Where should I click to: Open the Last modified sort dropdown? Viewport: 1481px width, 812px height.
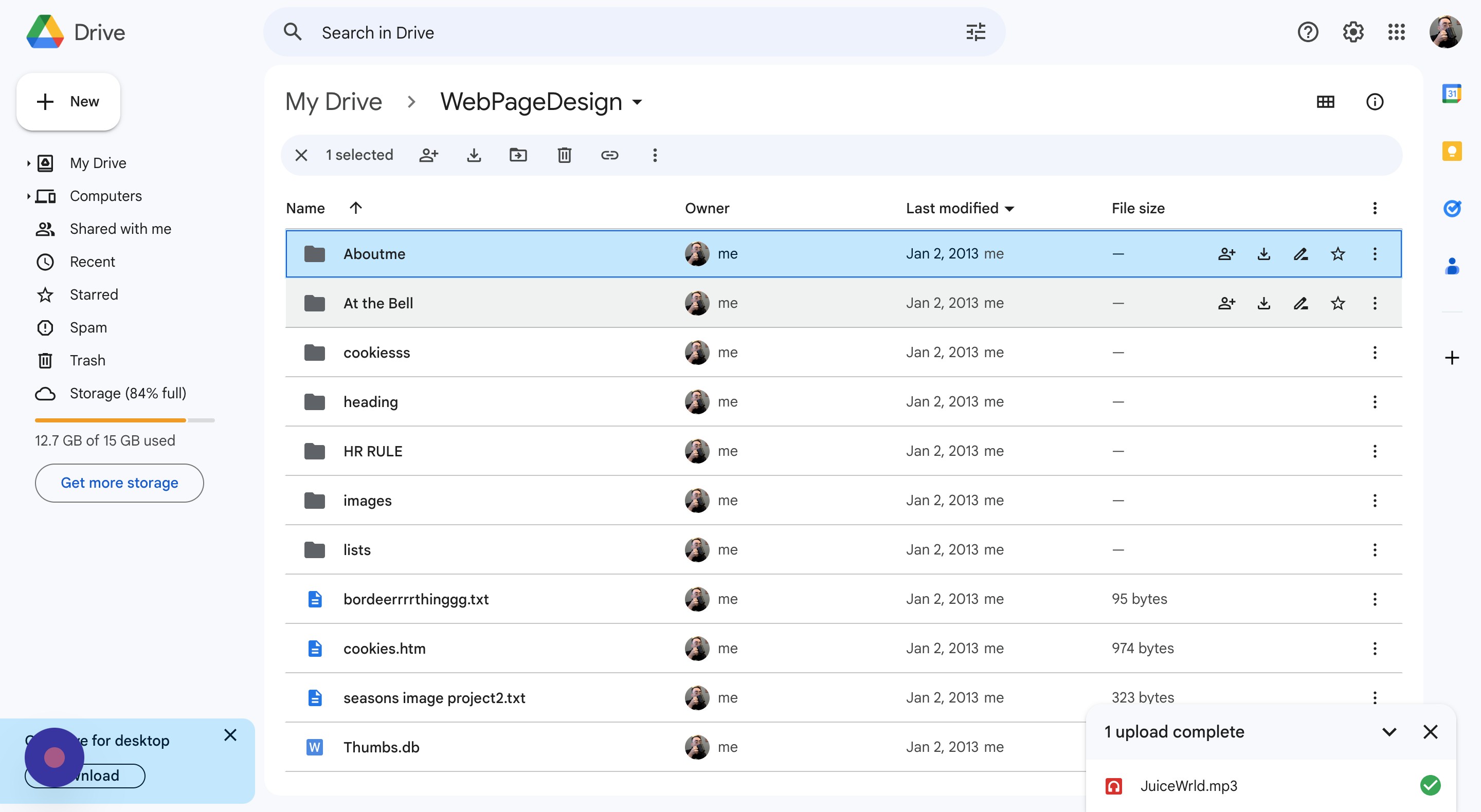tap(1009, 209)
